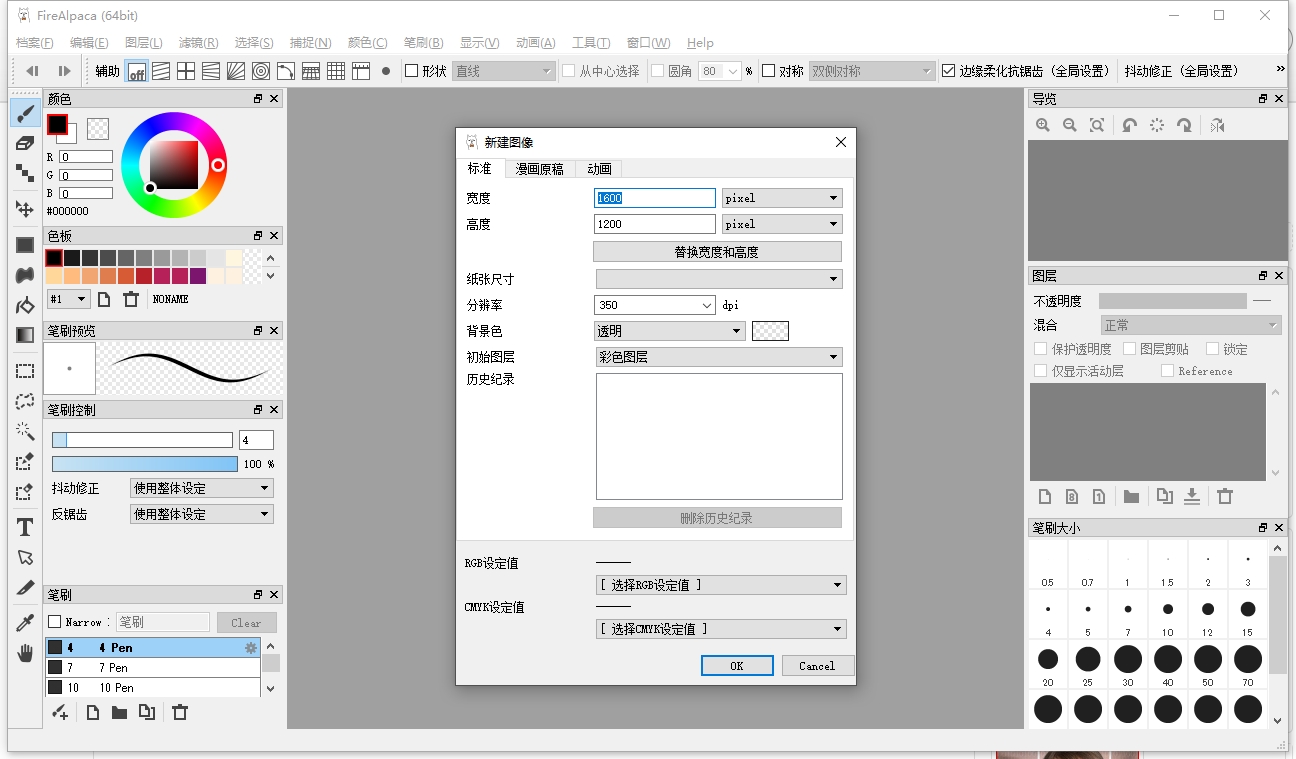This screenshot has height=759, width=1296.
Task: Open the 选择RGB设定值 dropdown
Action: [721, 585]
